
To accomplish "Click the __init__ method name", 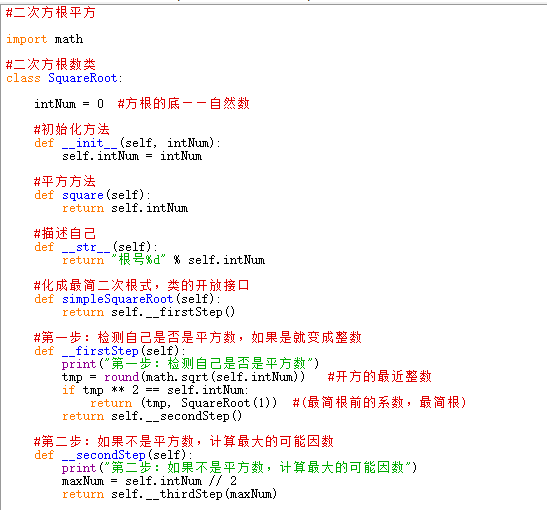I will (90, 143).
